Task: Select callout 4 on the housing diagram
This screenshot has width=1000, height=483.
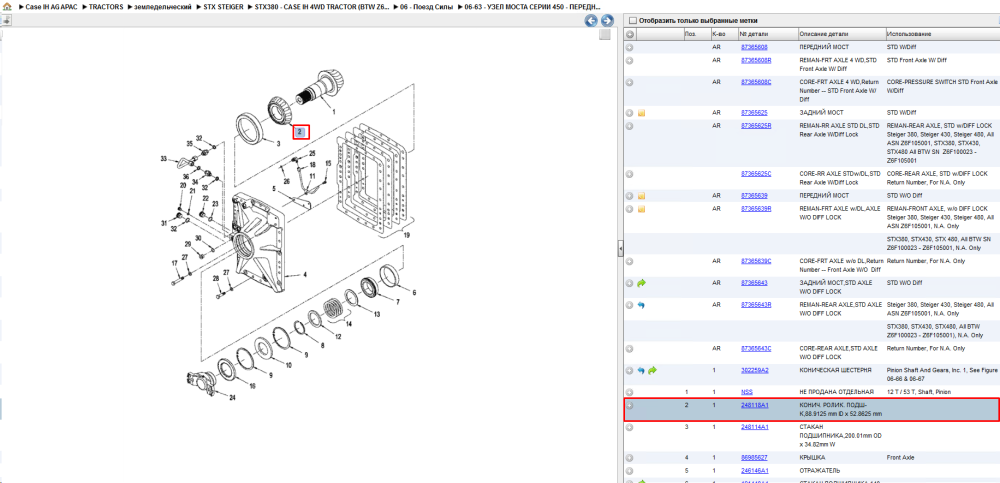Action: click(305, 275)
